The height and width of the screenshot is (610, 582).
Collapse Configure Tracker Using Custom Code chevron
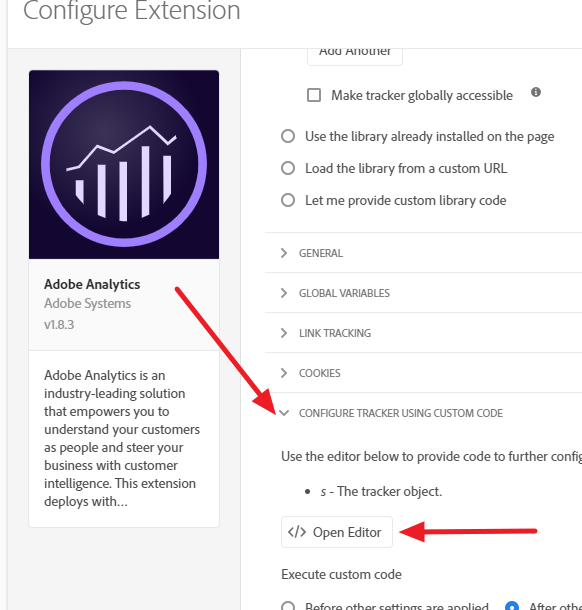[x=284, y=413]
